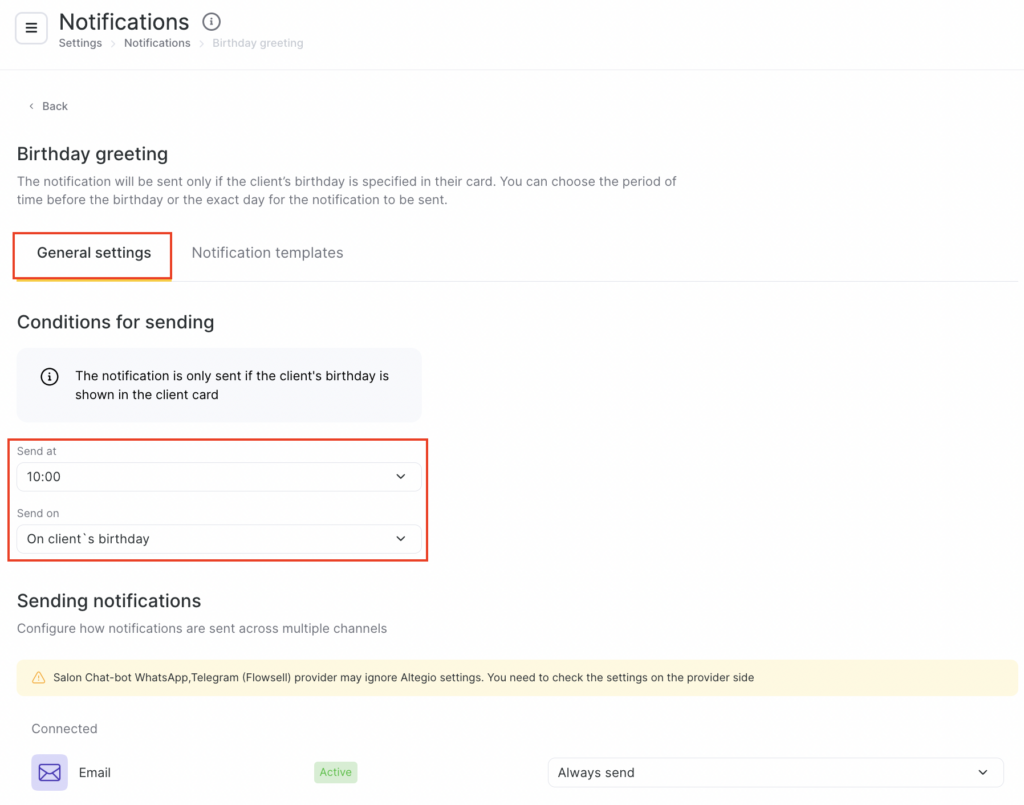Click the Back arrow icon
The width and height of the screenshot is (1024, 805).
click(x=31, y=106)
